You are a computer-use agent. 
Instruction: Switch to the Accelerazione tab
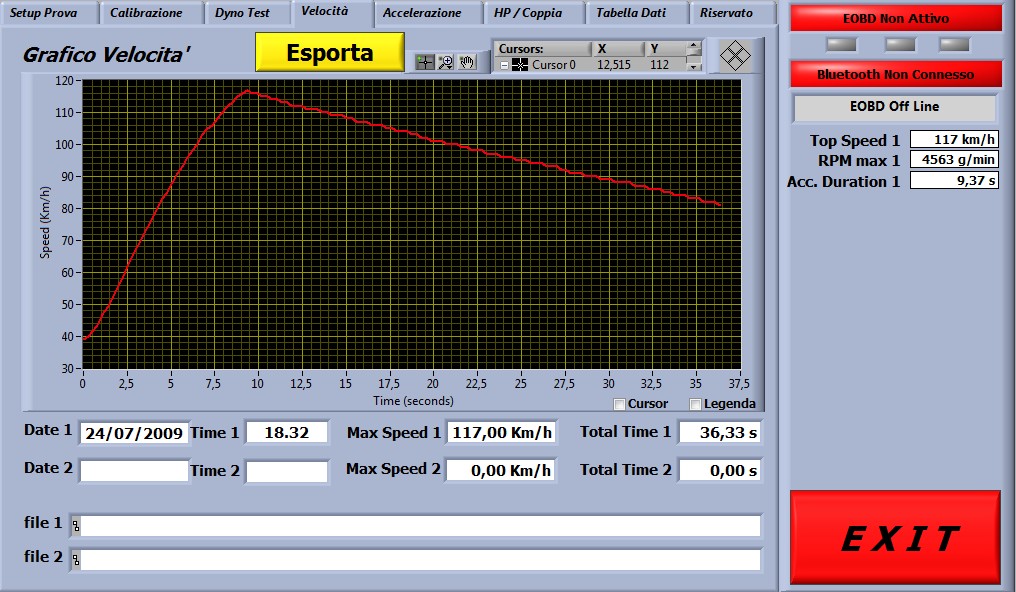click(x=422, y=13)
